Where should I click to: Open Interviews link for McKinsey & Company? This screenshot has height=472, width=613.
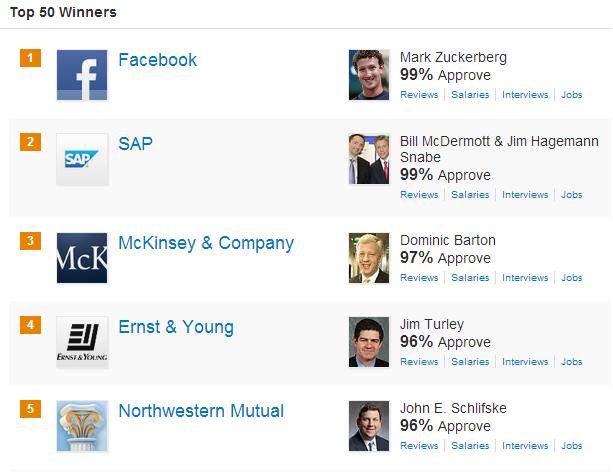525,278
